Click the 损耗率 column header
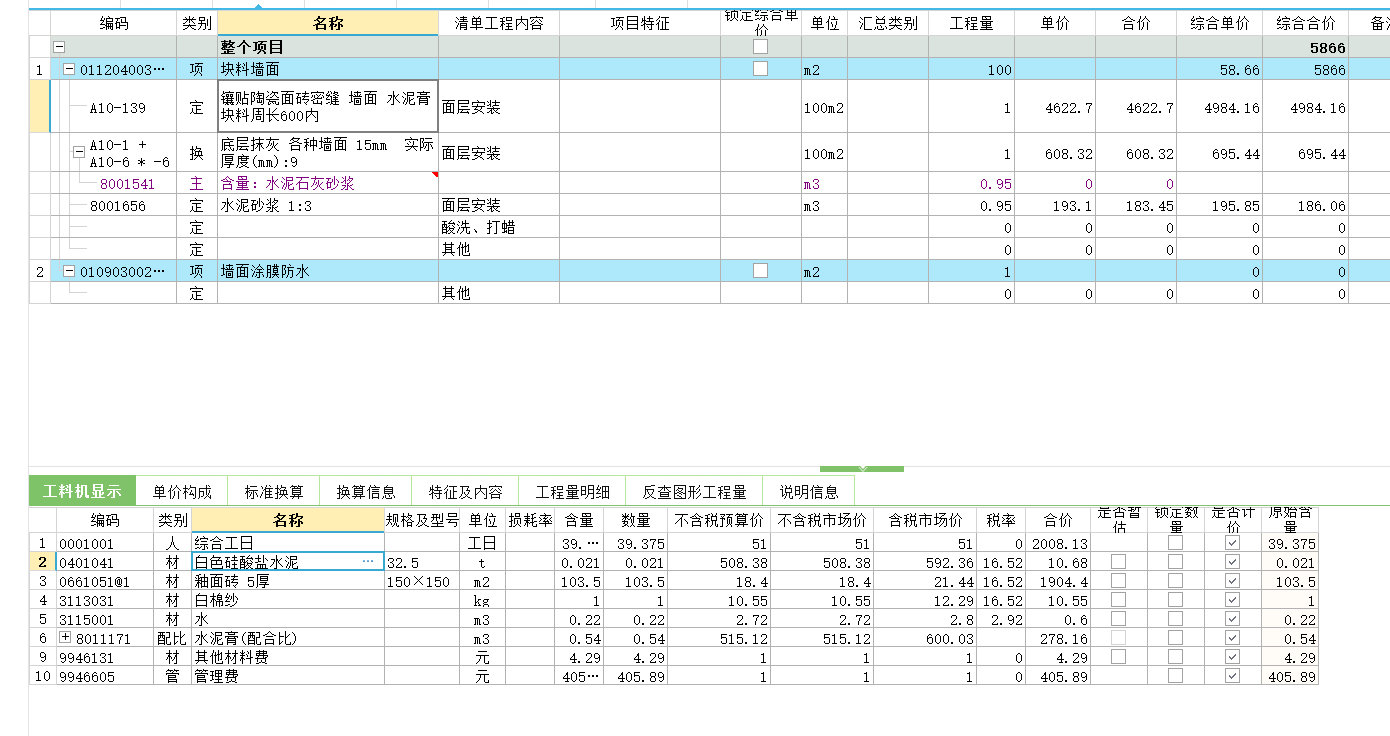 pos(530,520)
